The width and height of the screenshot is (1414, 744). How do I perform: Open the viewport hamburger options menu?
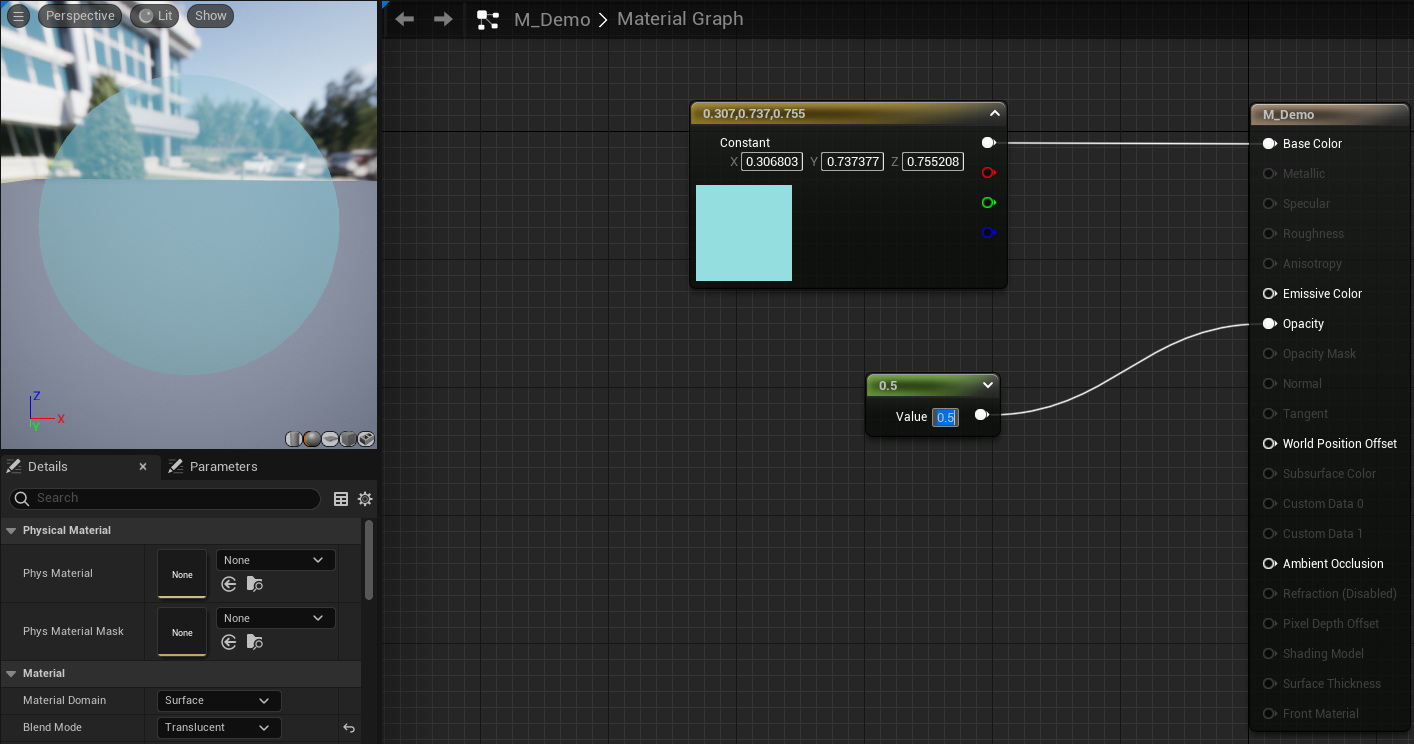[x=18, y=16]
